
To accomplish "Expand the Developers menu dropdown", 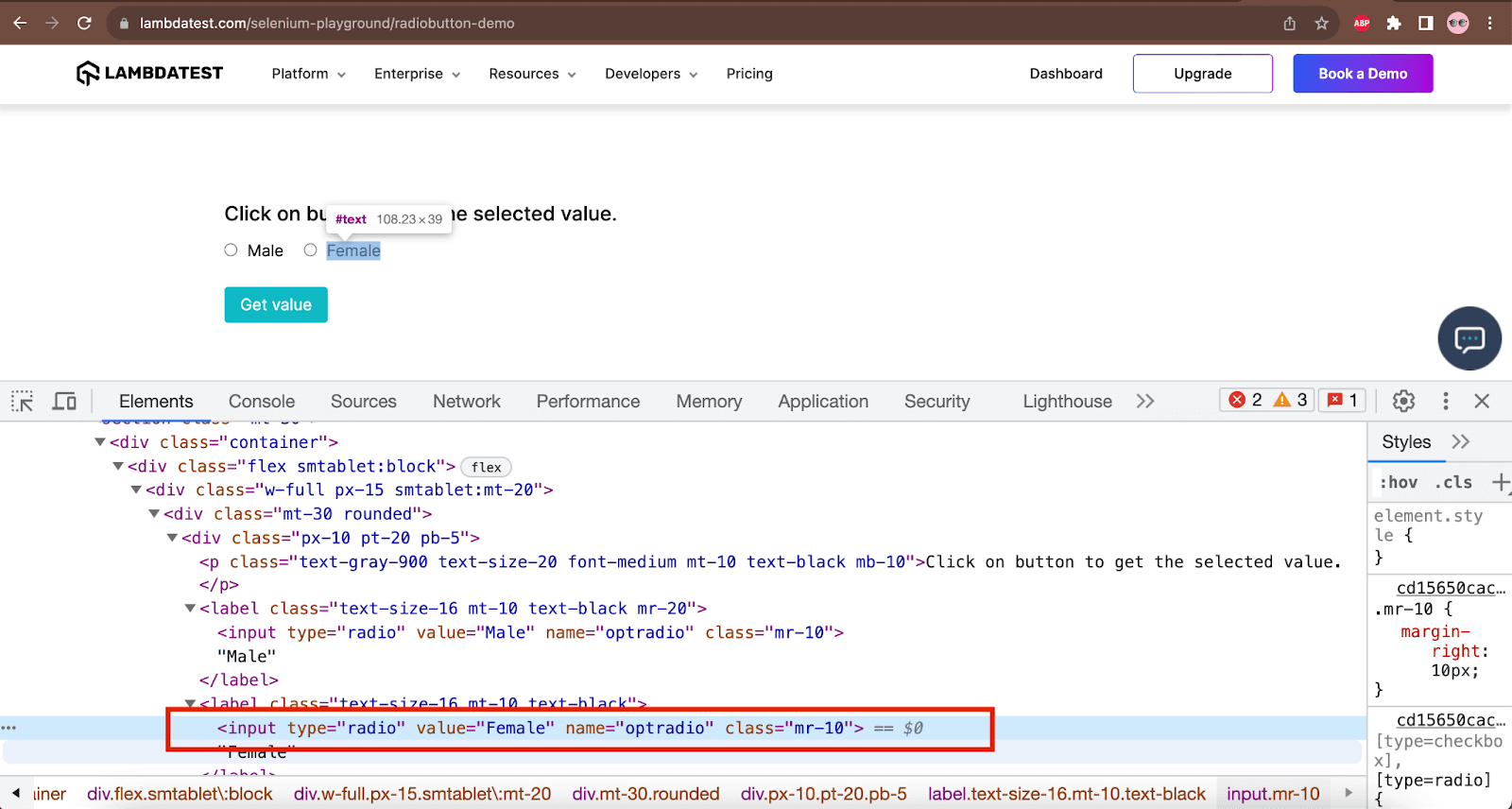I will pos(651,74).
